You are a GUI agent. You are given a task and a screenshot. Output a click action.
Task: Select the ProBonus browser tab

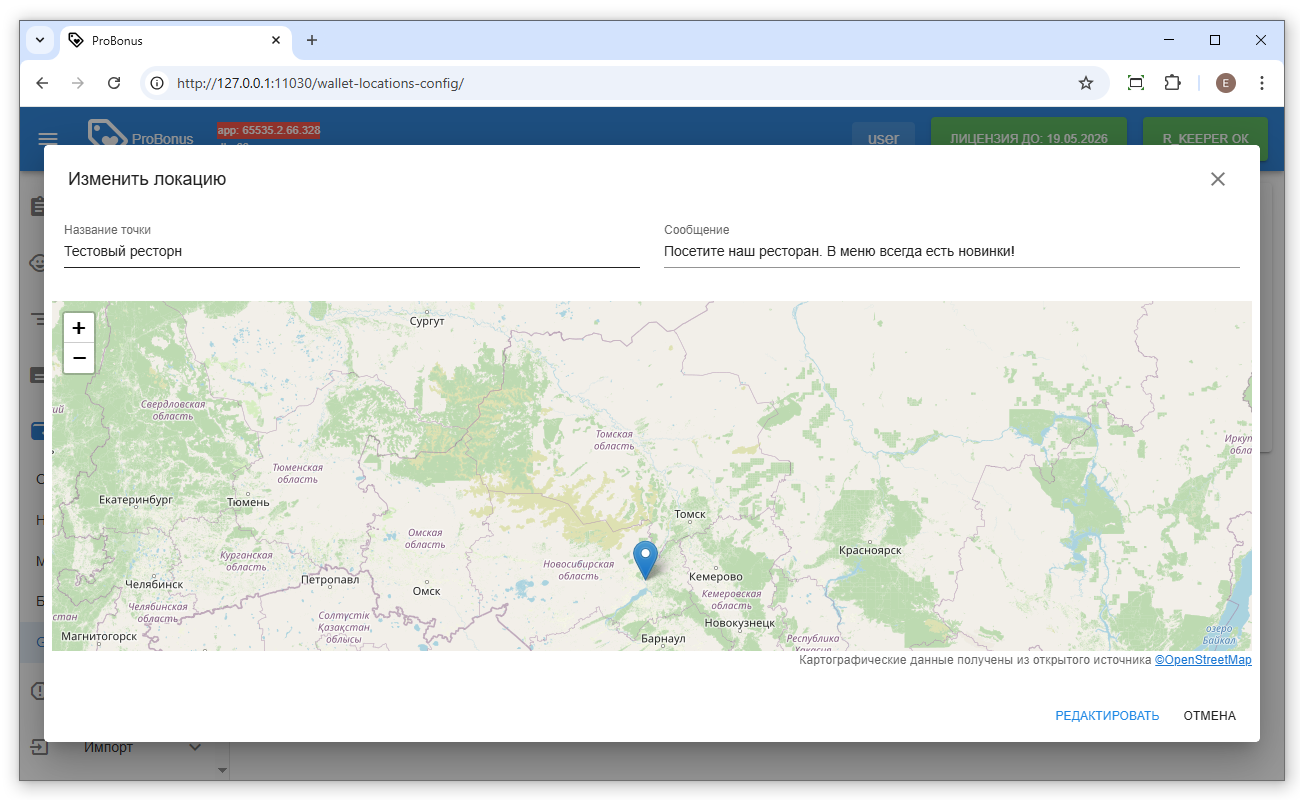170,40
